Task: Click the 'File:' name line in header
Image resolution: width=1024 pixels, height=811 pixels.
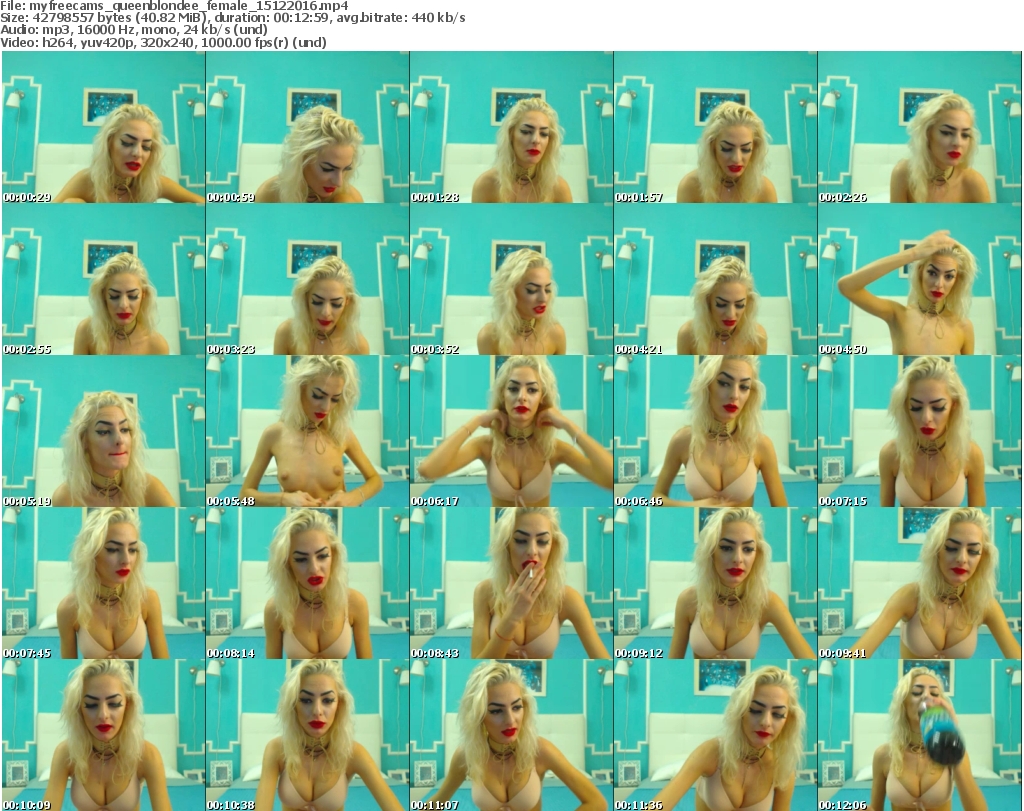Action: pos(174,6)
